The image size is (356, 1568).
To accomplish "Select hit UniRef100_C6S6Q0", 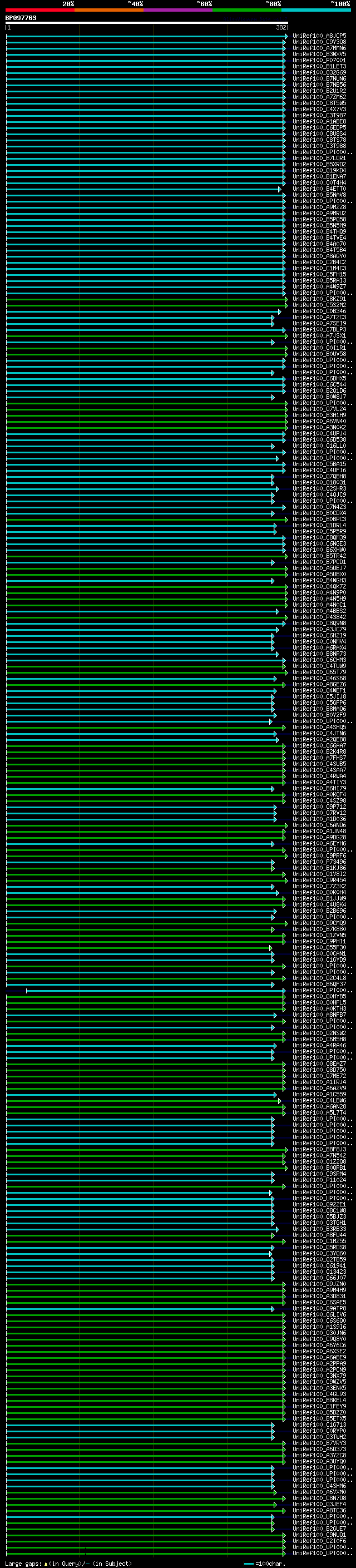I will (319, 1321).
